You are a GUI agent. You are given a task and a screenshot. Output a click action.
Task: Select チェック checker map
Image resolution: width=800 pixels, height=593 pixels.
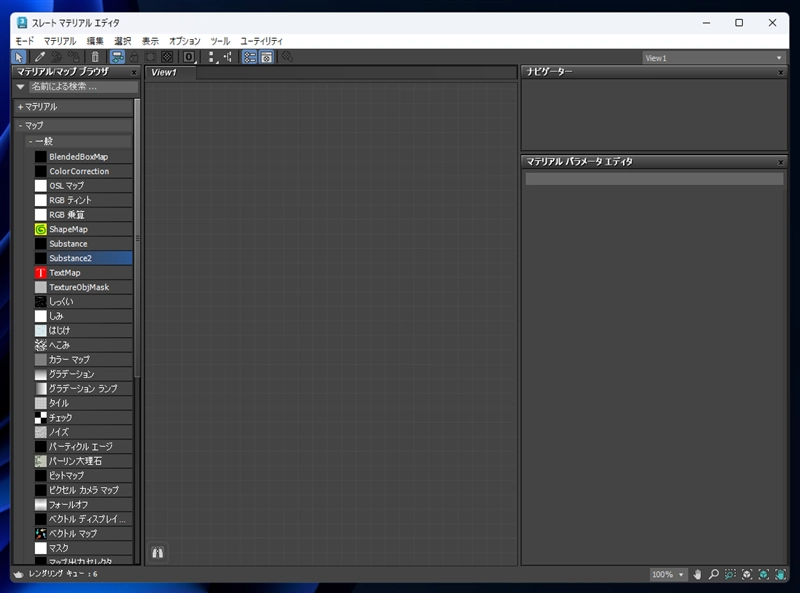click(83, 417)
